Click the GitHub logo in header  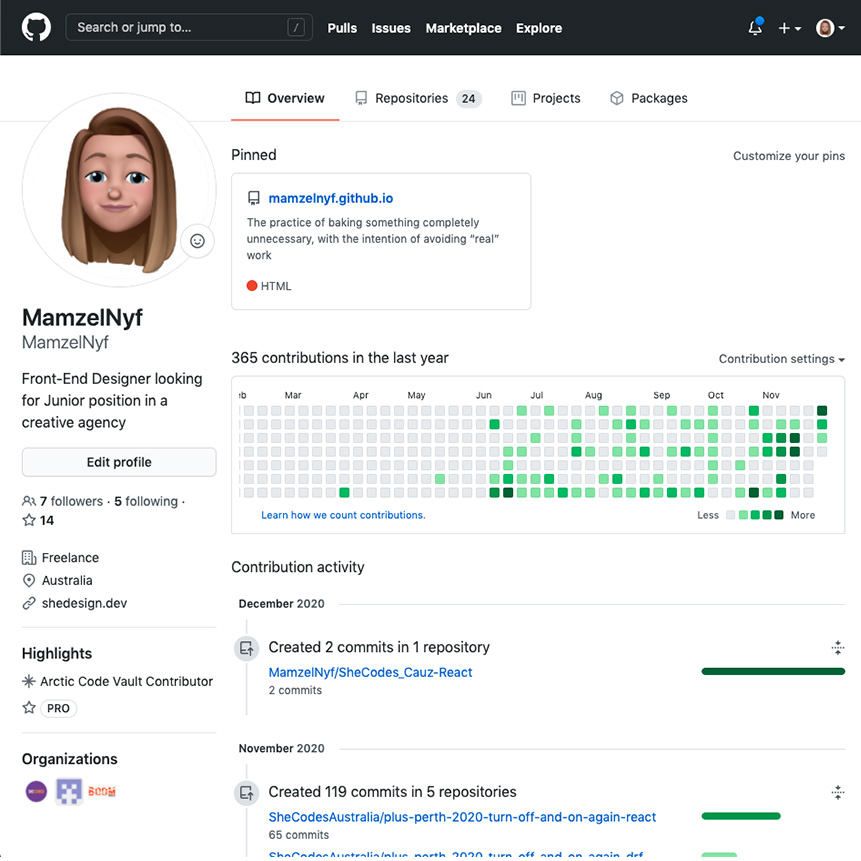click(37, 28)
